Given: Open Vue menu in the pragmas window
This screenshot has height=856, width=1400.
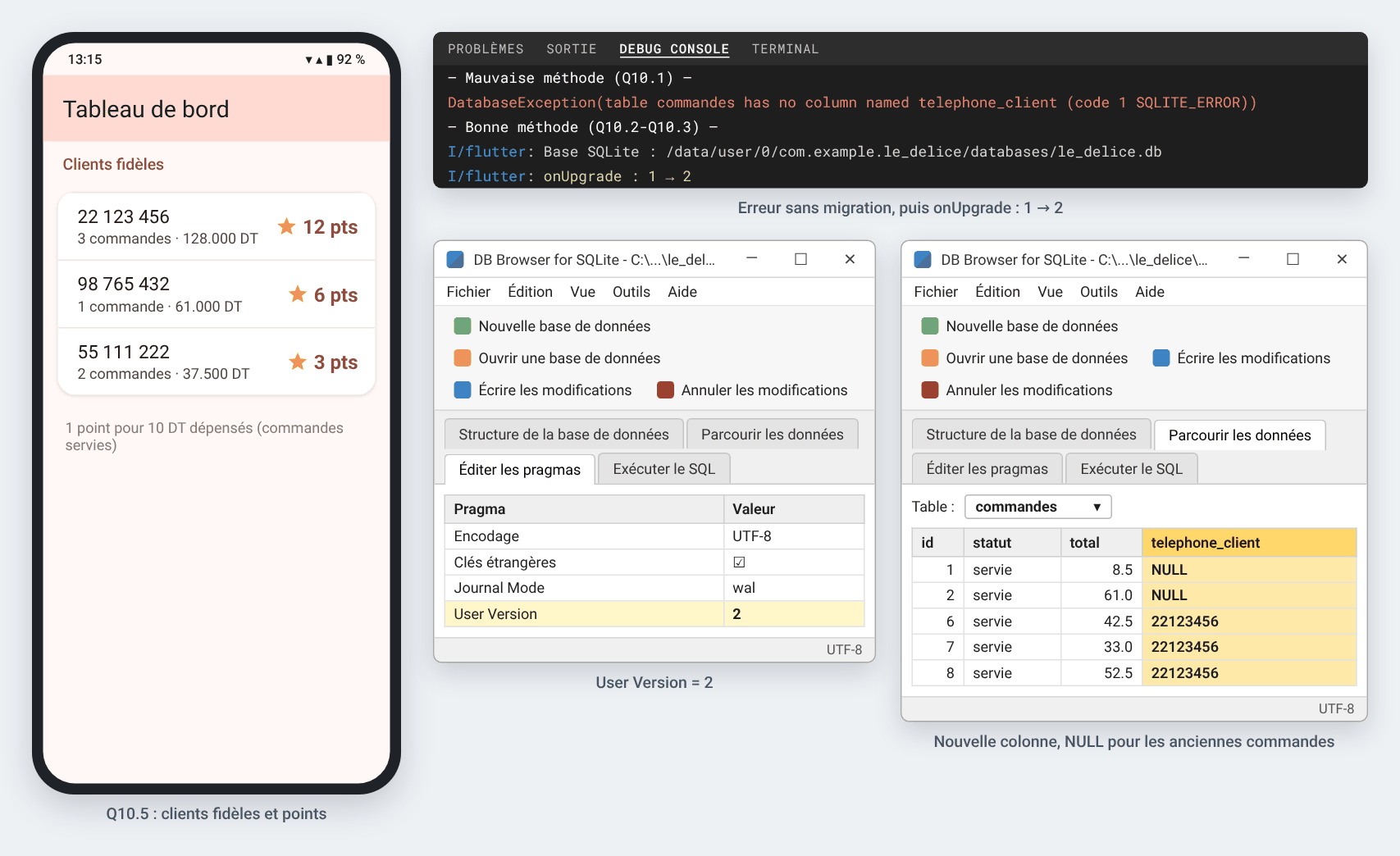Looking at the screenshot, I should (x=582, y=292).
